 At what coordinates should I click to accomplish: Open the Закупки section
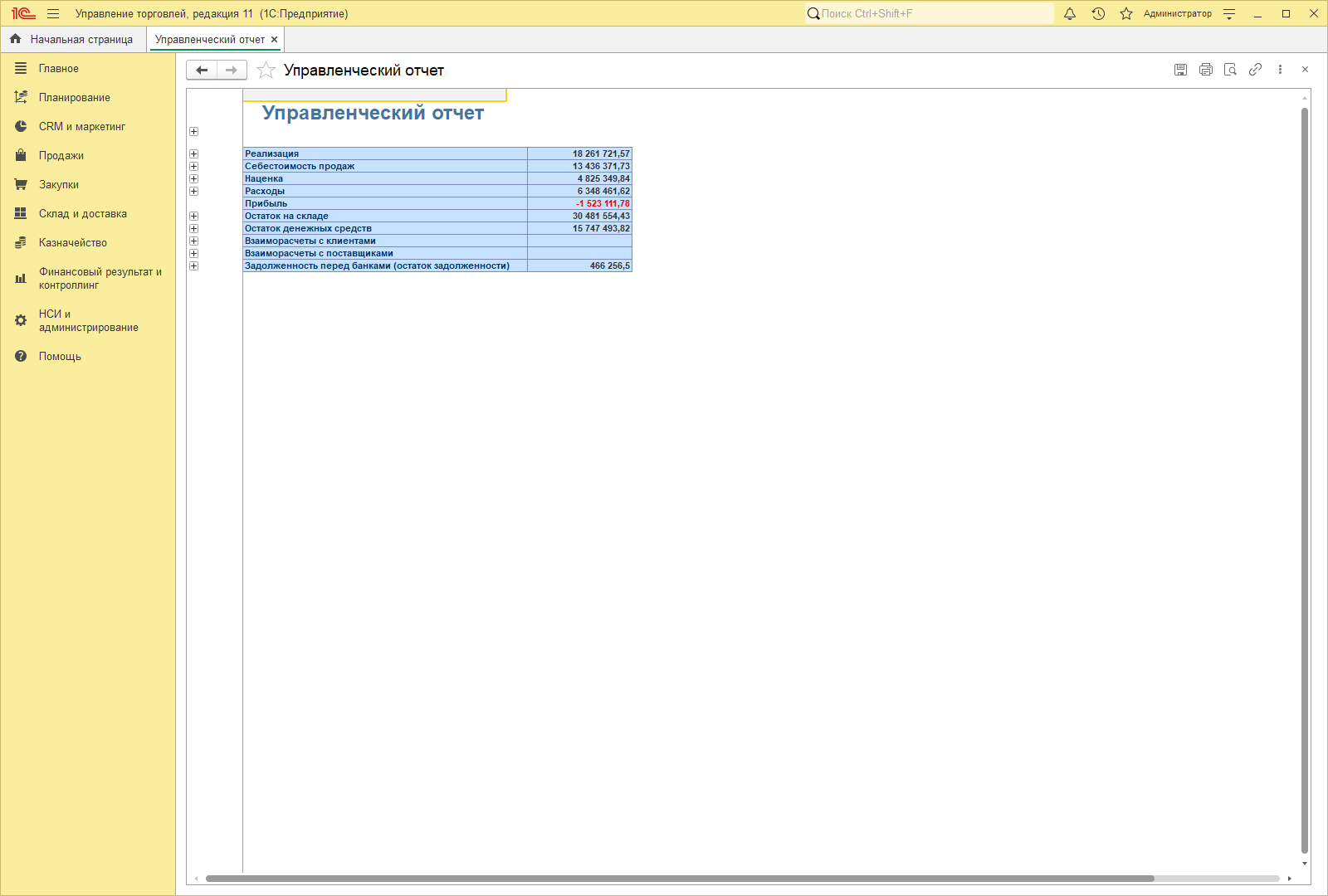(88, 185)
